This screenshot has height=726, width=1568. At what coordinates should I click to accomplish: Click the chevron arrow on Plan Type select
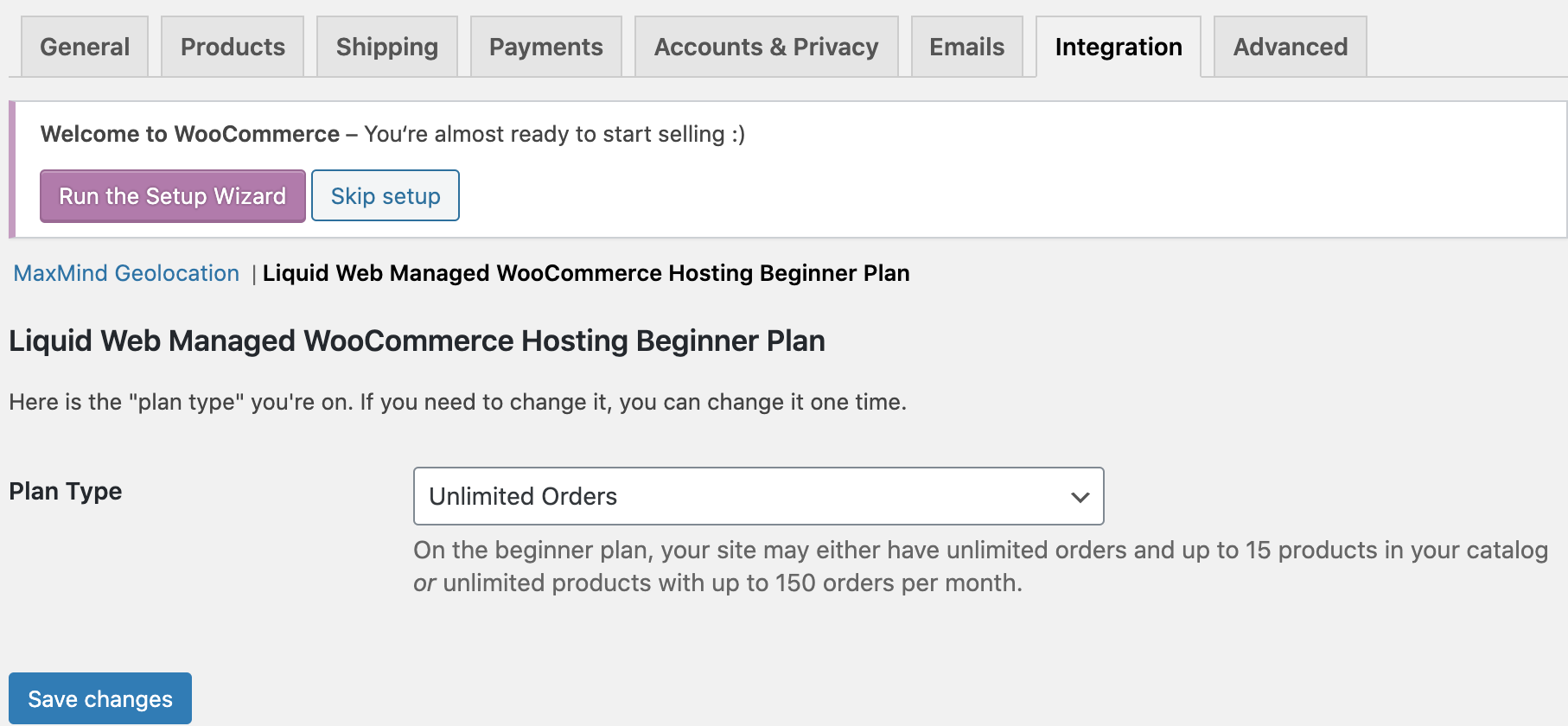click(1080, 497)
